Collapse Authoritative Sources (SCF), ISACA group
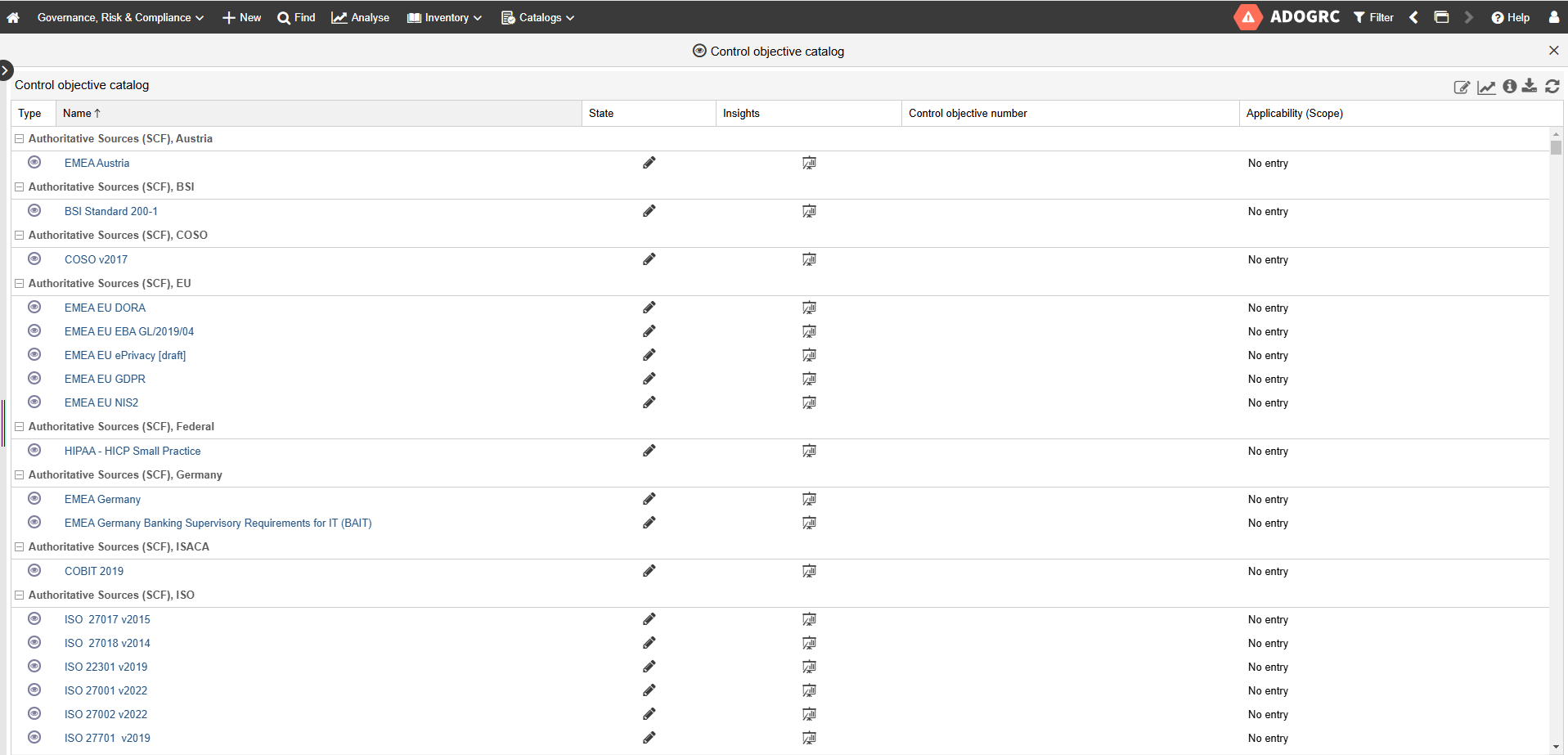Viewport: 1568px width, 755px height. 19,547
